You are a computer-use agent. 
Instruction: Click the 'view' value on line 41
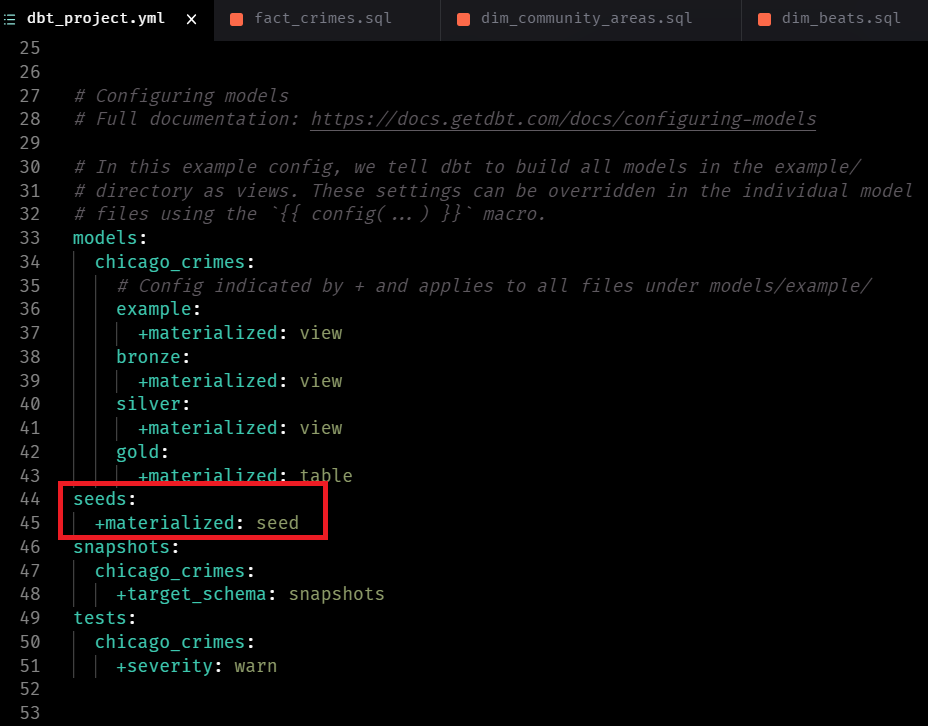321,428
